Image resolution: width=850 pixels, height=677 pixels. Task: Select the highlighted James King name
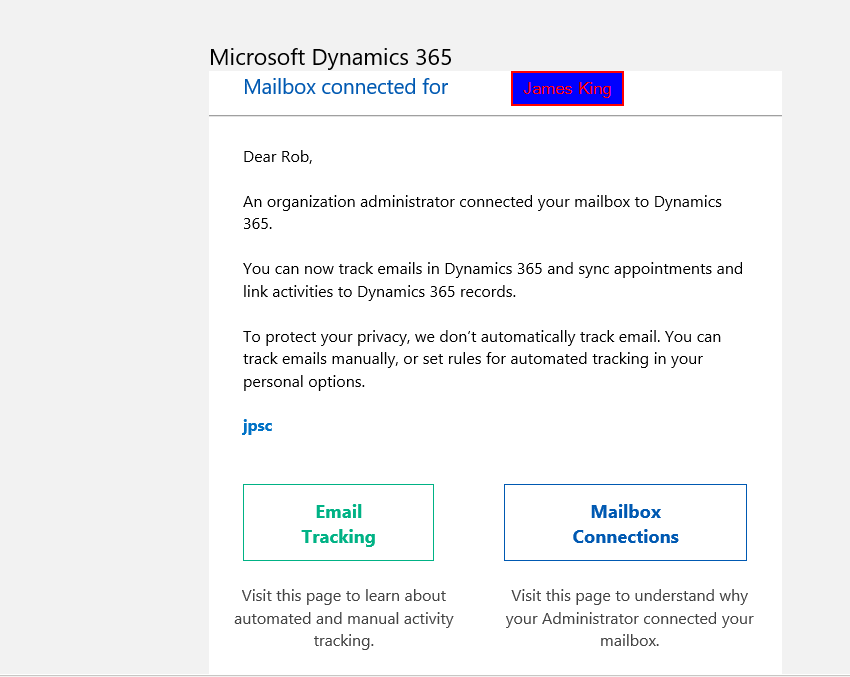coord(567,88)
